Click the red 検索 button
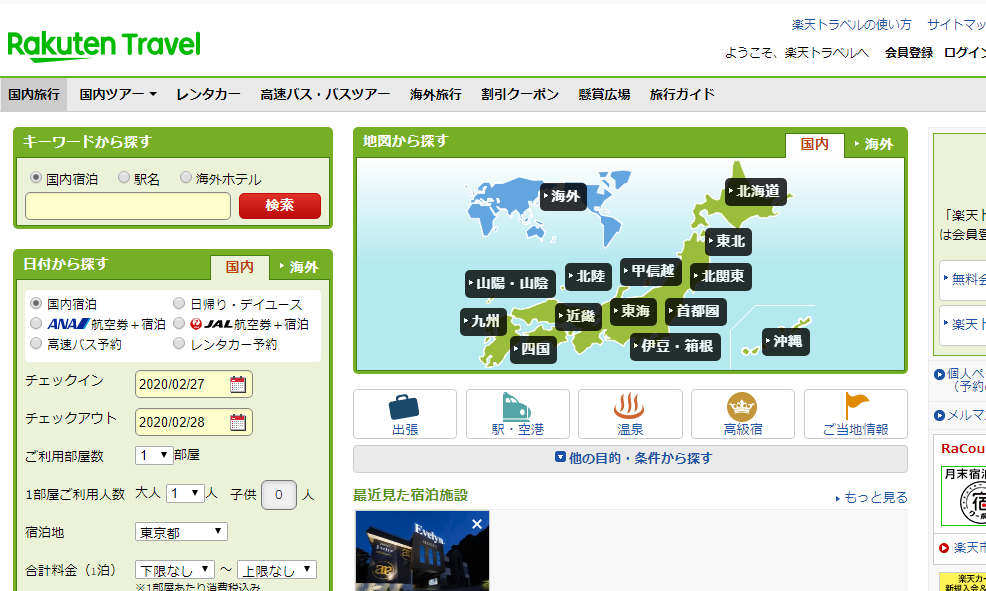Screen dimensions: 986x591 click(280, 206)
